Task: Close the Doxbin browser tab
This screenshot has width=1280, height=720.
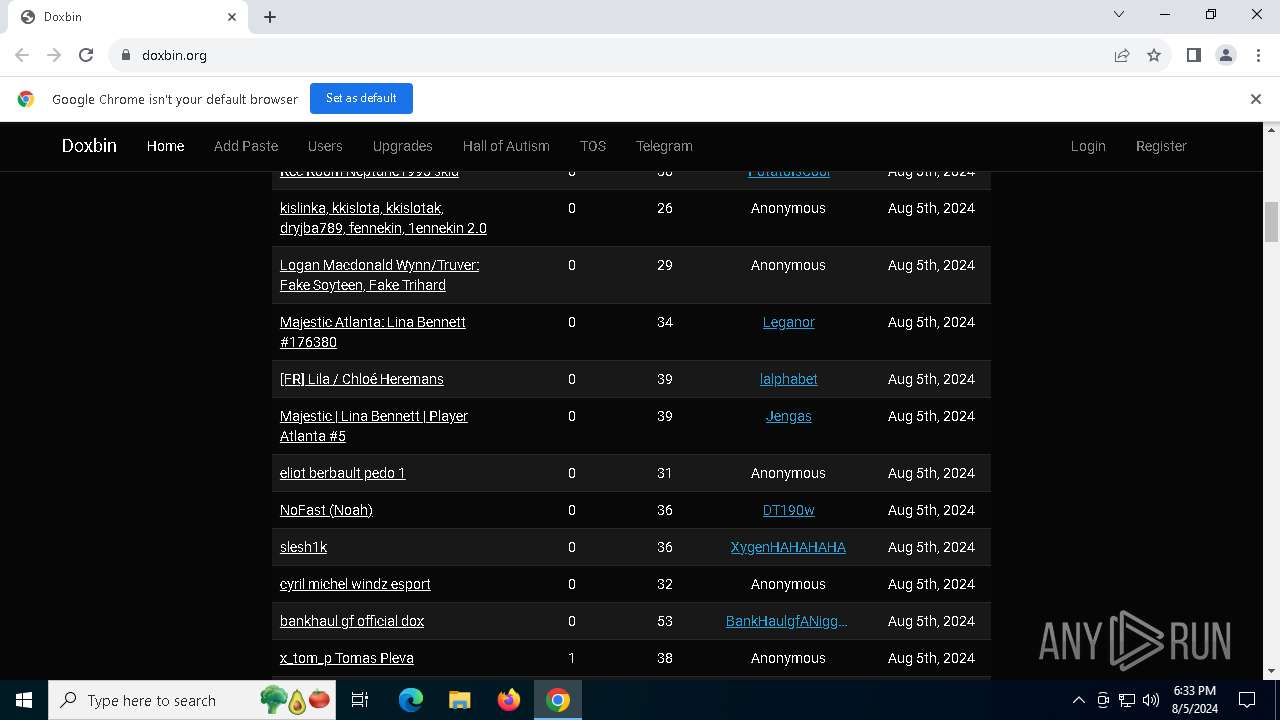Action: pyautogui.click(x=232, y=17)
